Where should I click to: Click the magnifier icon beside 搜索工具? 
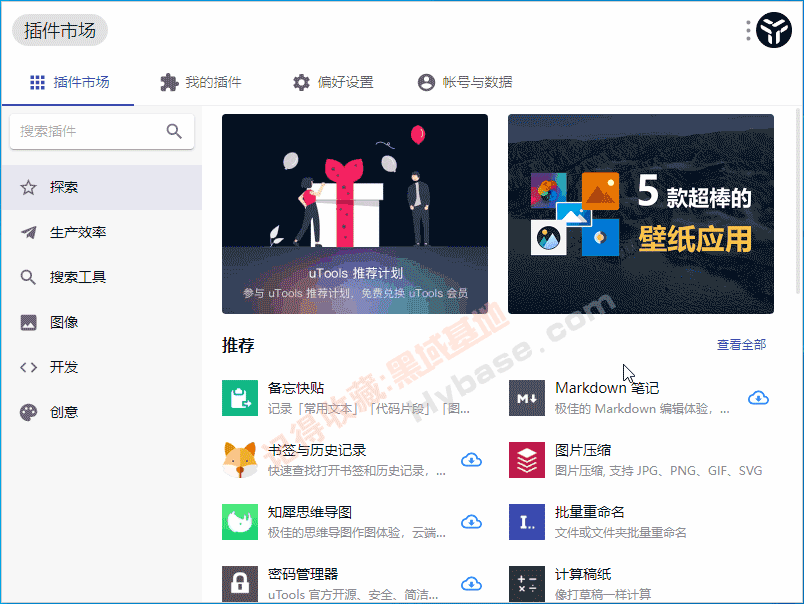(28, 277)
